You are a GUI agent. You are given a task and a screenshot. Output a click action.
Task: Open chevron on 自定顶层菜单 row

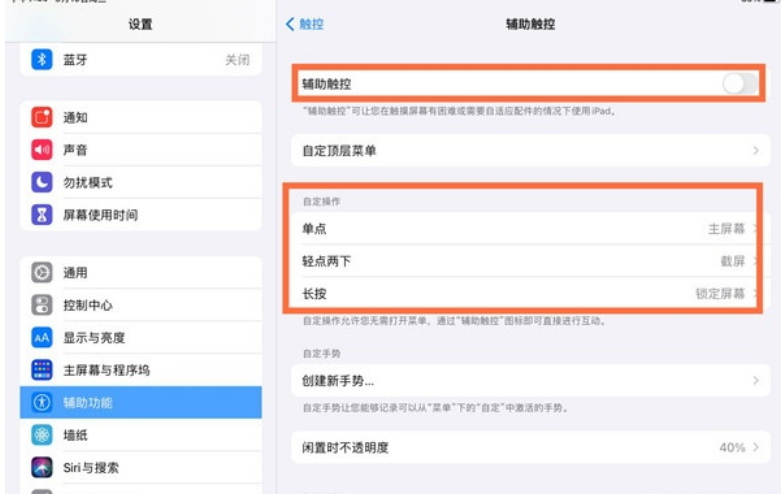click(x=756, y=150)
